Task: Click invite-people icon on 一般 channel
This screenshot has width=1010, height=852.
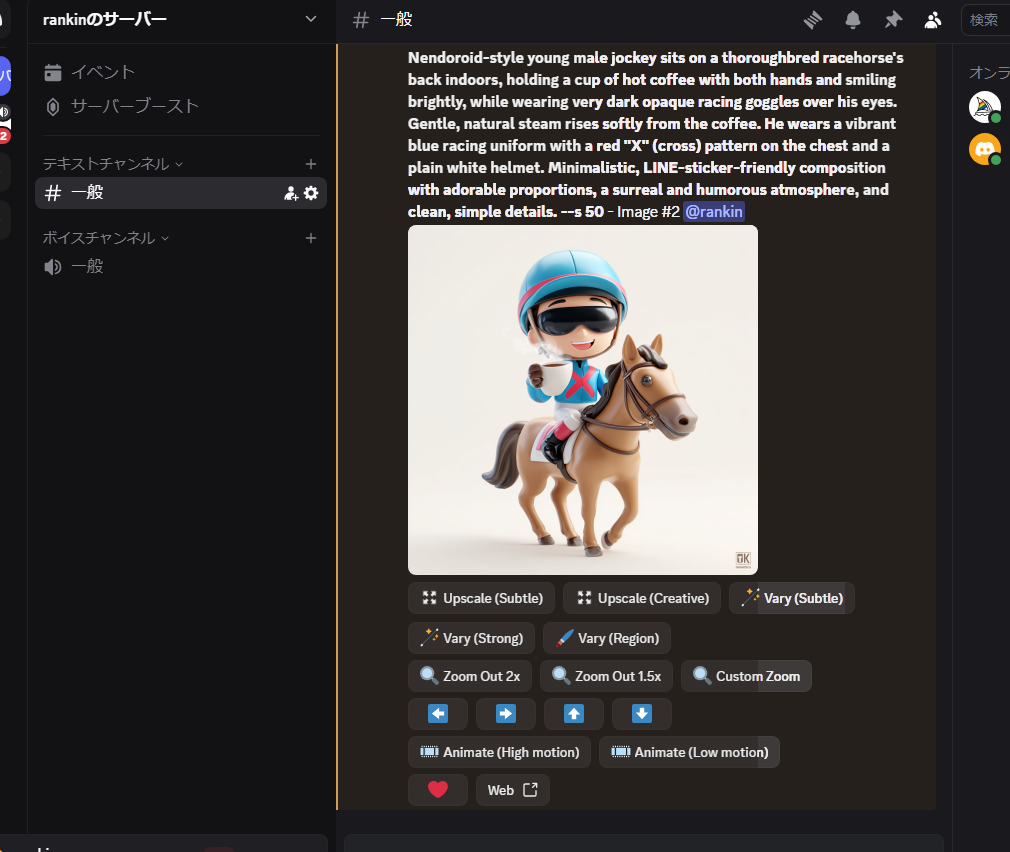Action: click(291, 193)
